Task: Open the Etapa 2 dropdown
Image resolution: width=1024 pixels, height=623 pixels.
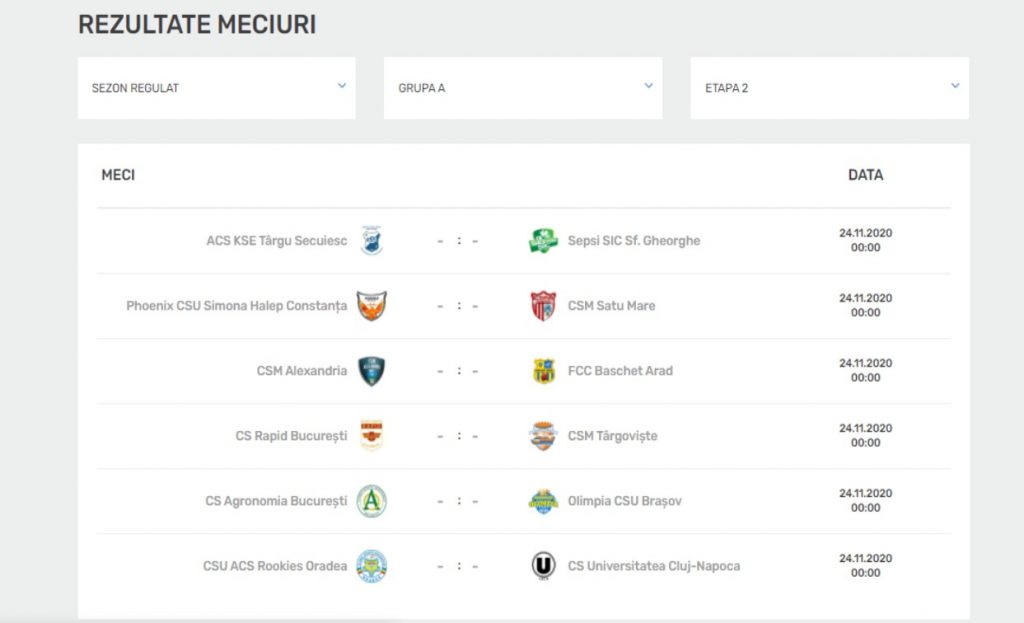Action: (829, 88)
